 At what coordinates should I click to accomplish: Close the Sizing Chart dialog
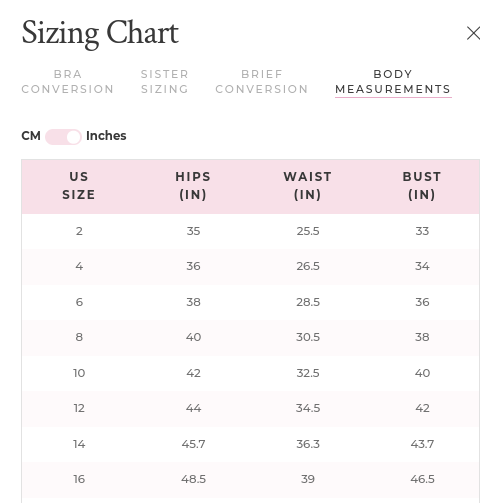coord(473,33)
